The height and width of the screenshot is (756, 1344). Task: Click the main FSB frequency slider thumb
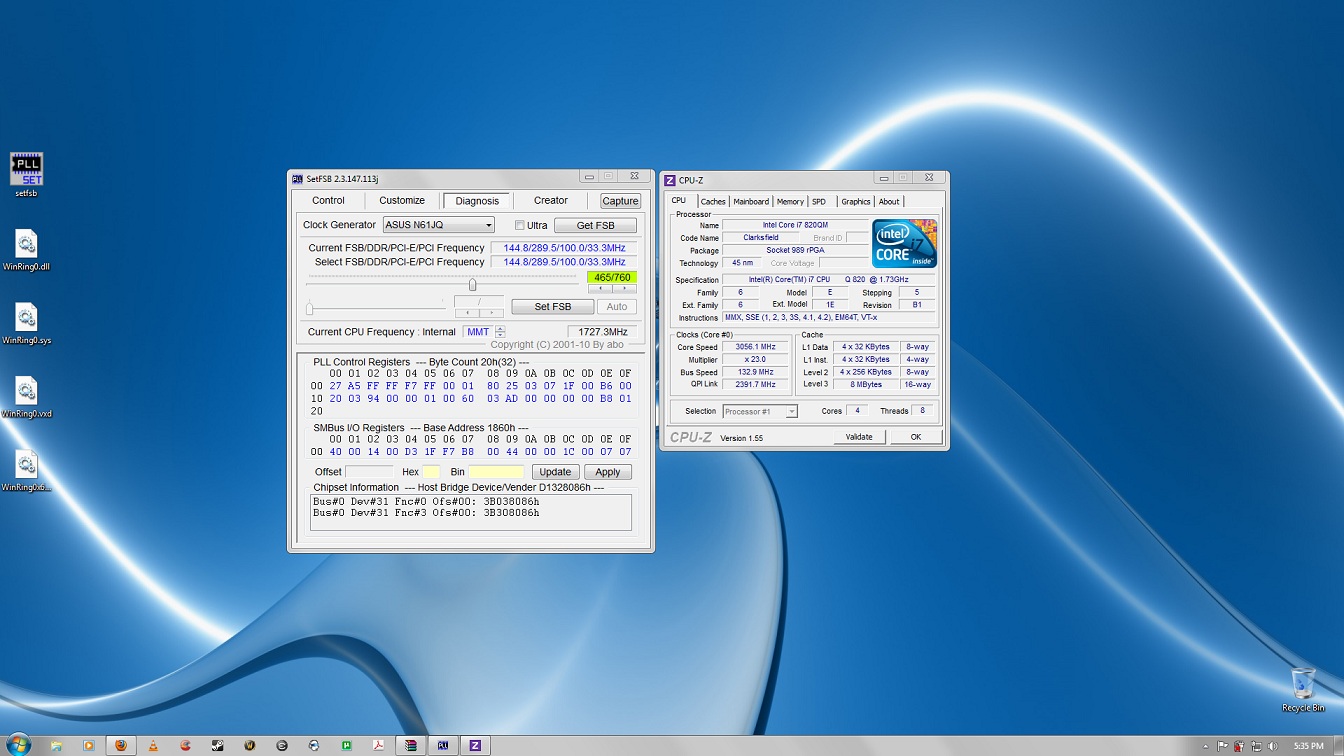tap(472, 284)
